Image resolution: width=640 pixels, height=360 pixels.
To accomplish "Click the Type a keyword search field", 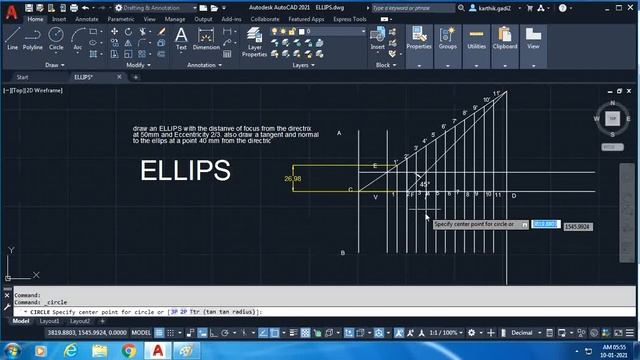I will tap(413, 8).
